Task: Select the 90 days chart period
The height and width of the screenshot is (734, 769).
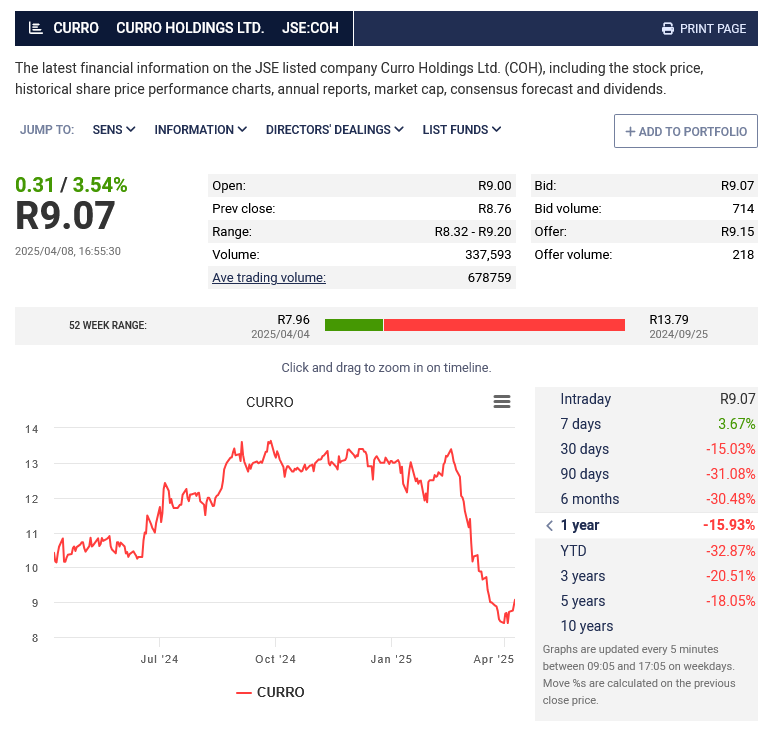Action: [646, 474]
